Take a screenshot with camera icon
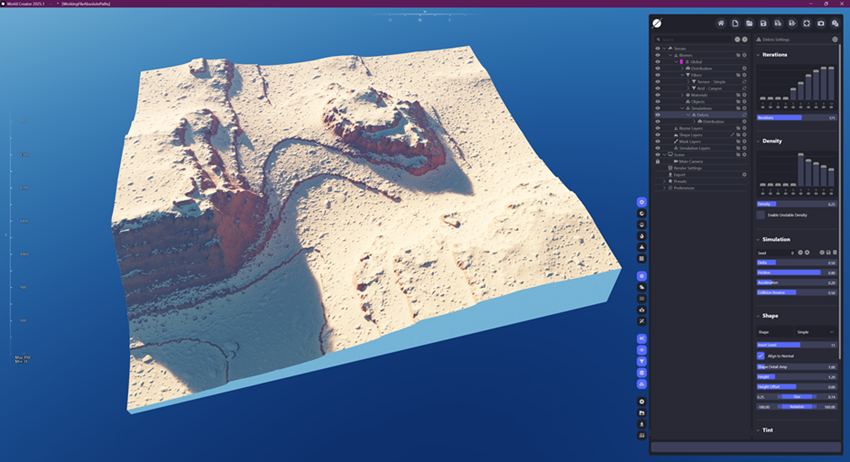The image size is (850, 462). pos(821,23)
